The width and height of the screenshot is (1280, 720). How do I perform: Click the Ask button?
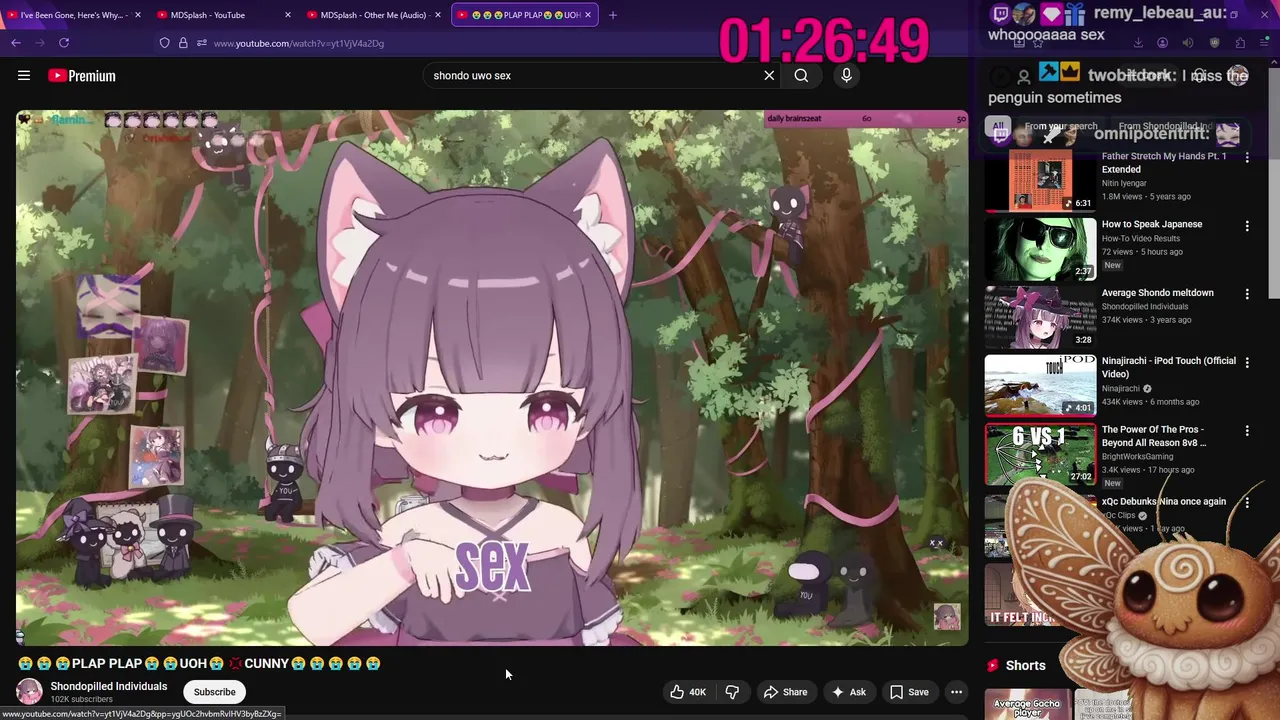(848, 692)
